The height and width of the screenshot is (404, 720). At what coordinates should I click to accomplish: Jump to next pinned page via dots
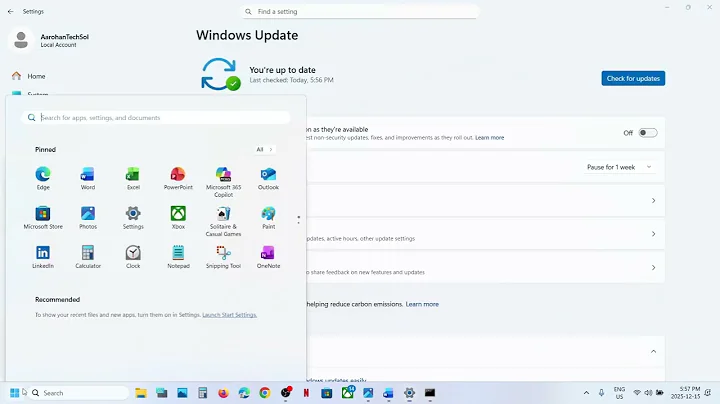pos(298,220)
